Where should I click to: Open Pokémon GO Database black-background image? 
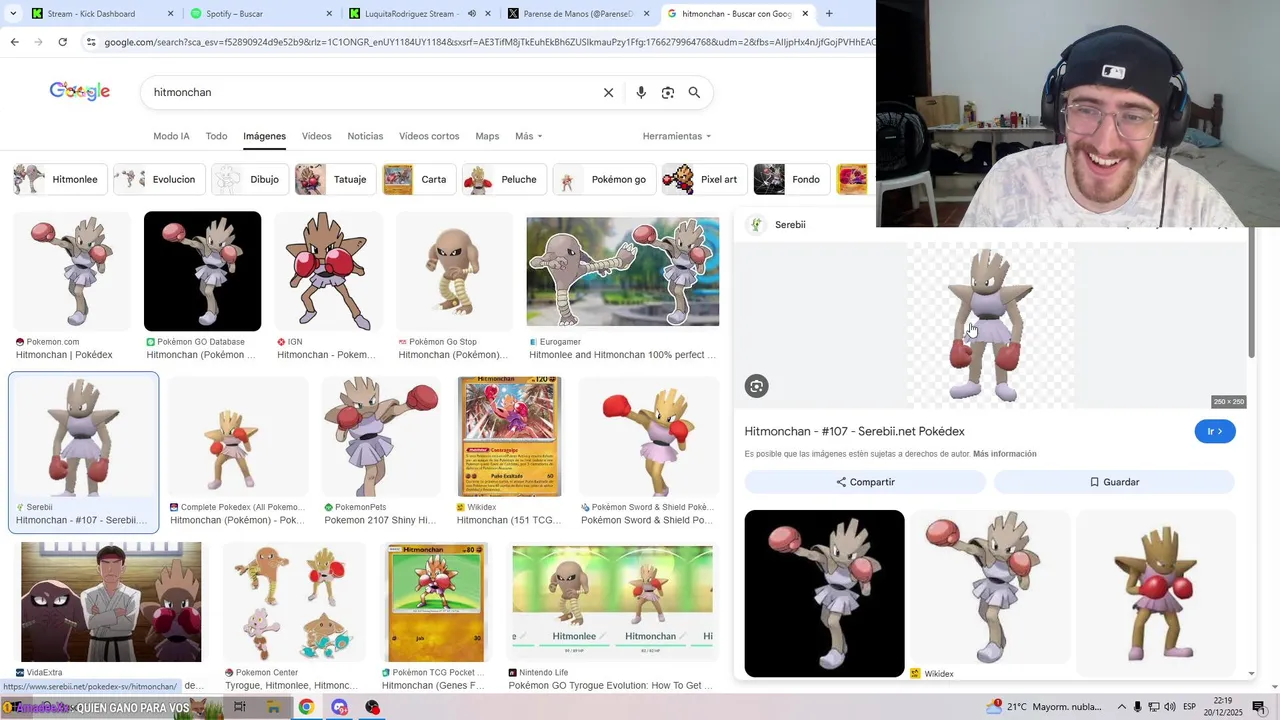click(x=202, y=271)
